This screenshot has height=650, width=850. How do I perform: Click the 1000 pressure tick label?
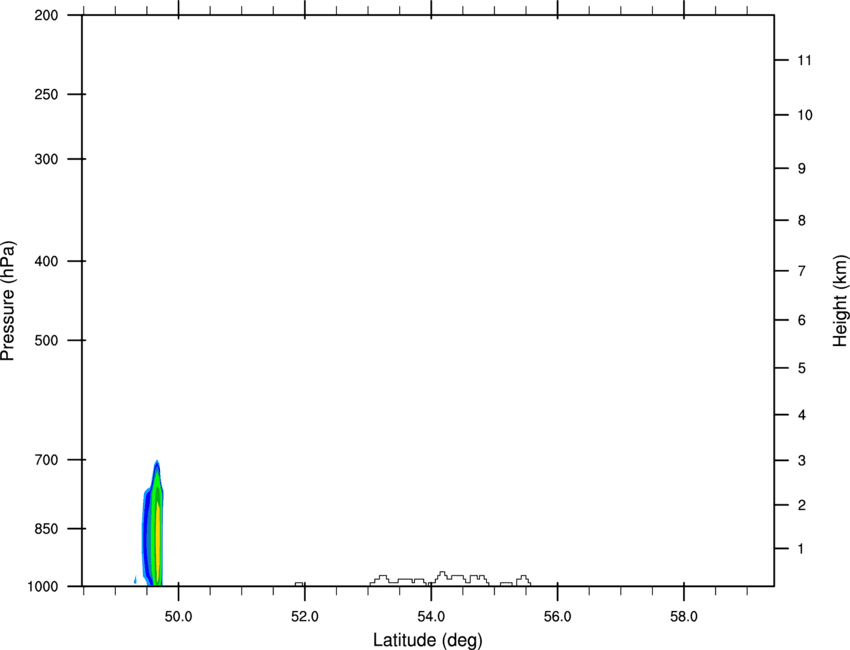42,586
